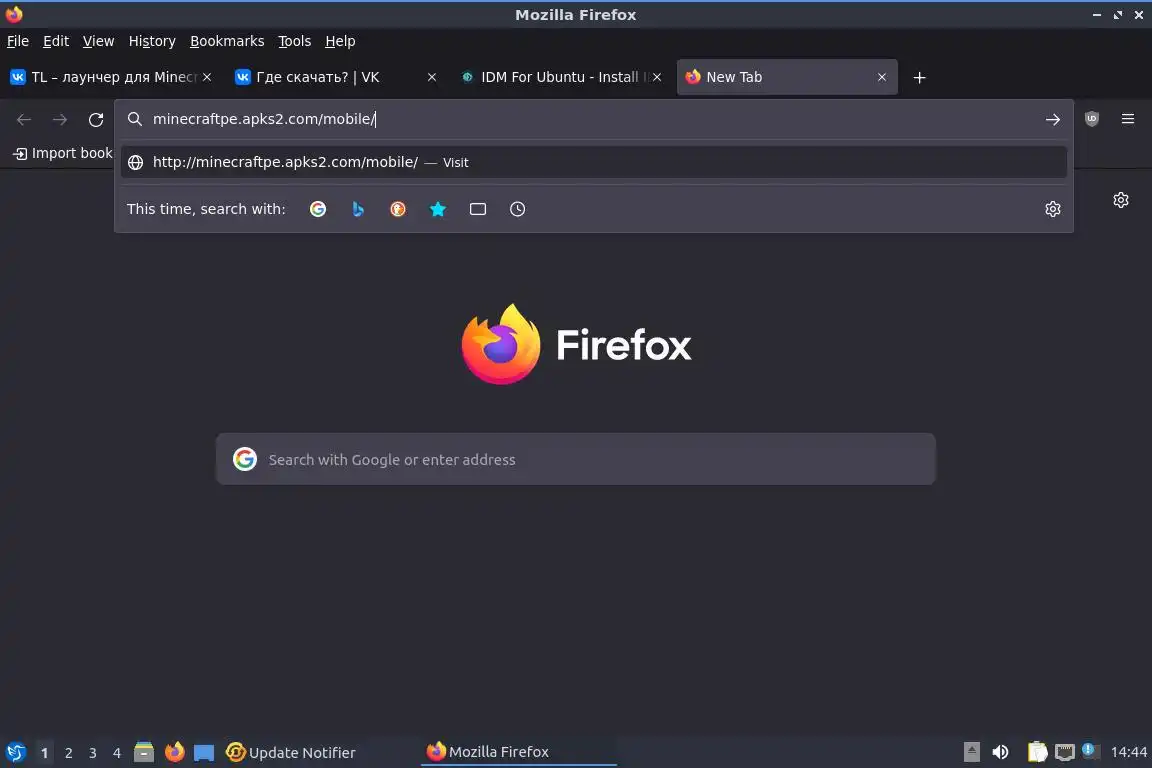
Task: Click the Go arrow in the address bar
Action: [x=1052, y=119]
